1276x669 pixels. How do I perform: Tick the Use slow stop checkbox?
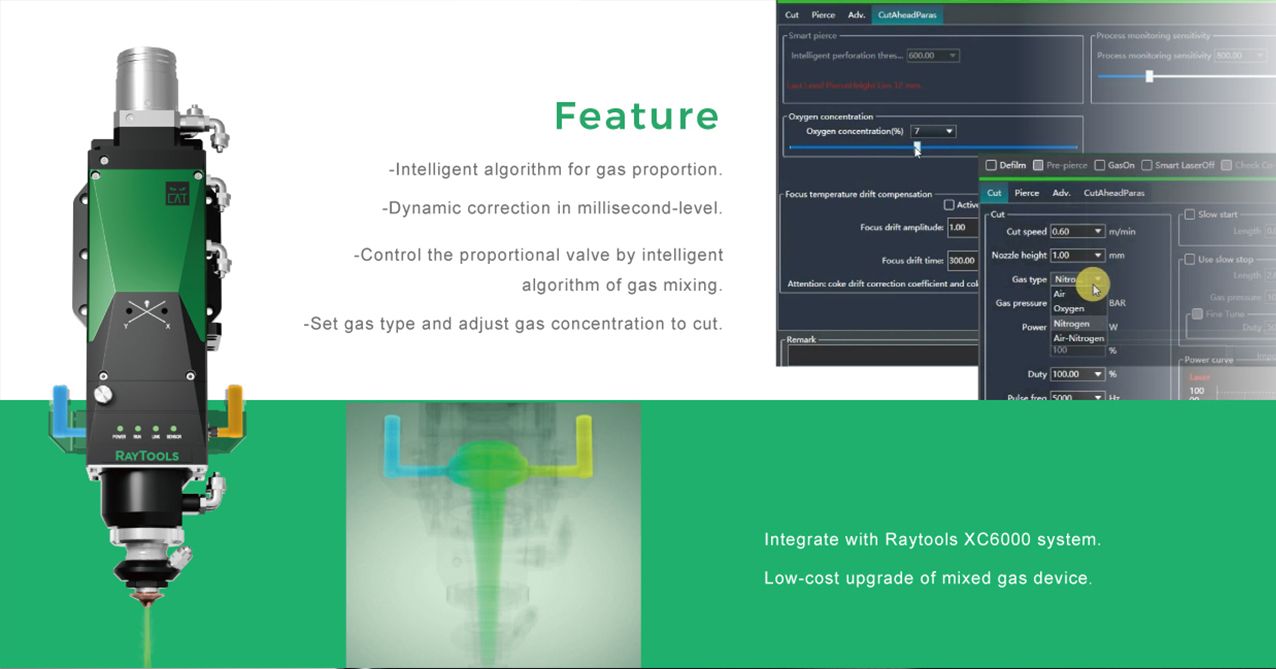pyautogui.click(x=1189, y=259)
